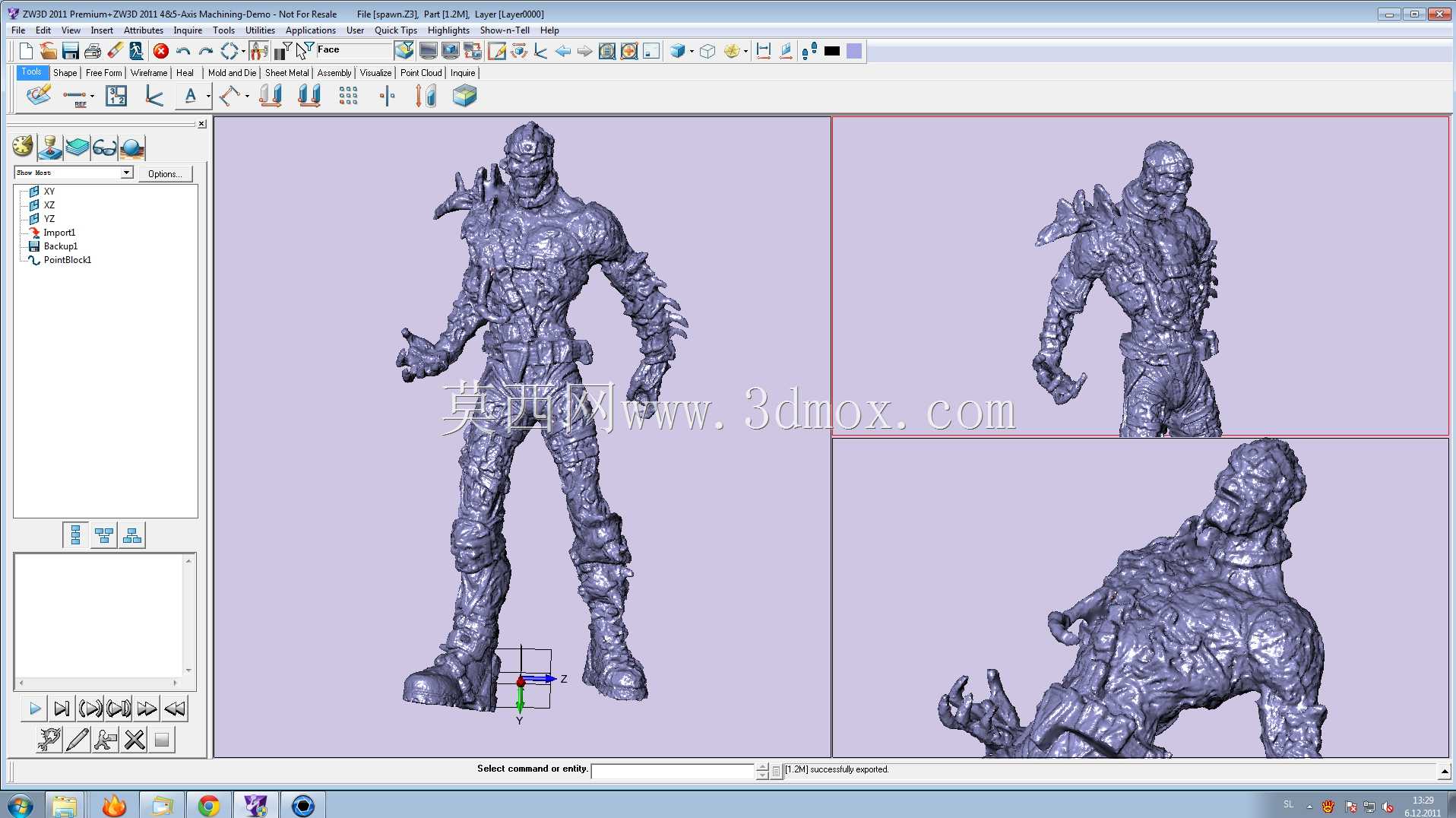Open the REF geometry dropdown arrow
1456x818 pixels.
(92, 97)
